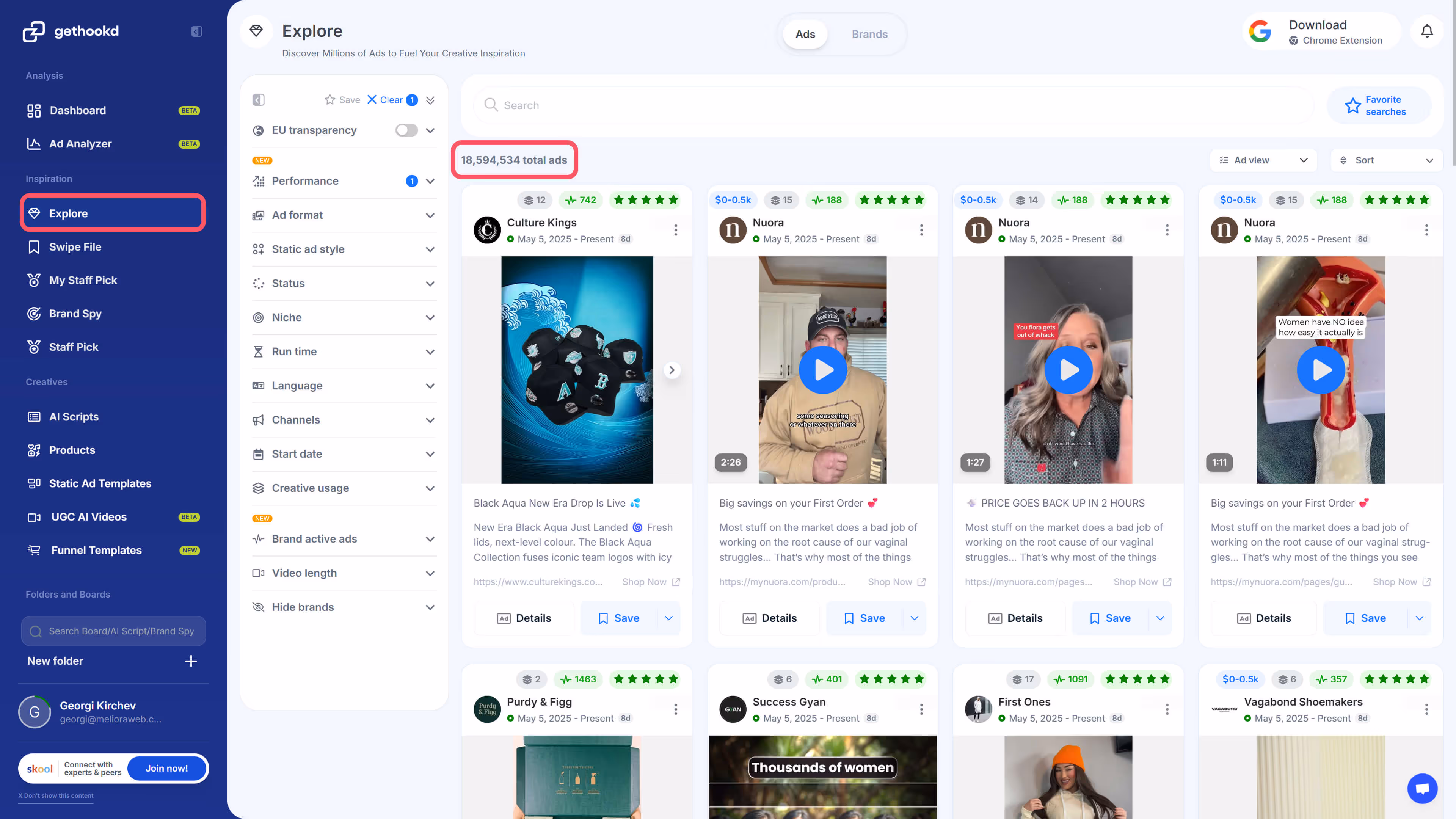Screen dimensions: 1456x819
Task: Collapse the filter panel icon
Action: tap(258, 100)
